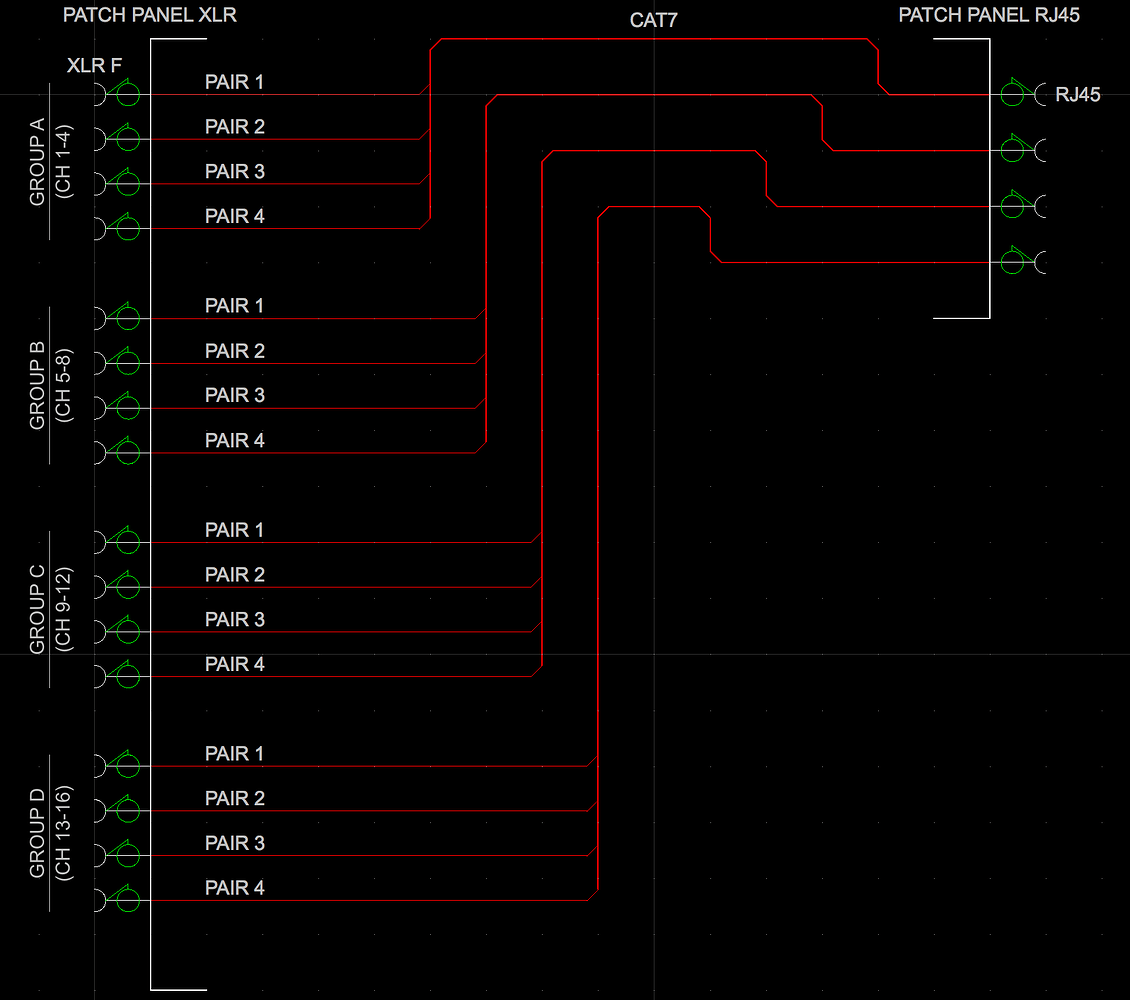Select the PAIR 3 text in Group C
The image size is (1130, 1000).
pos(234,620)
